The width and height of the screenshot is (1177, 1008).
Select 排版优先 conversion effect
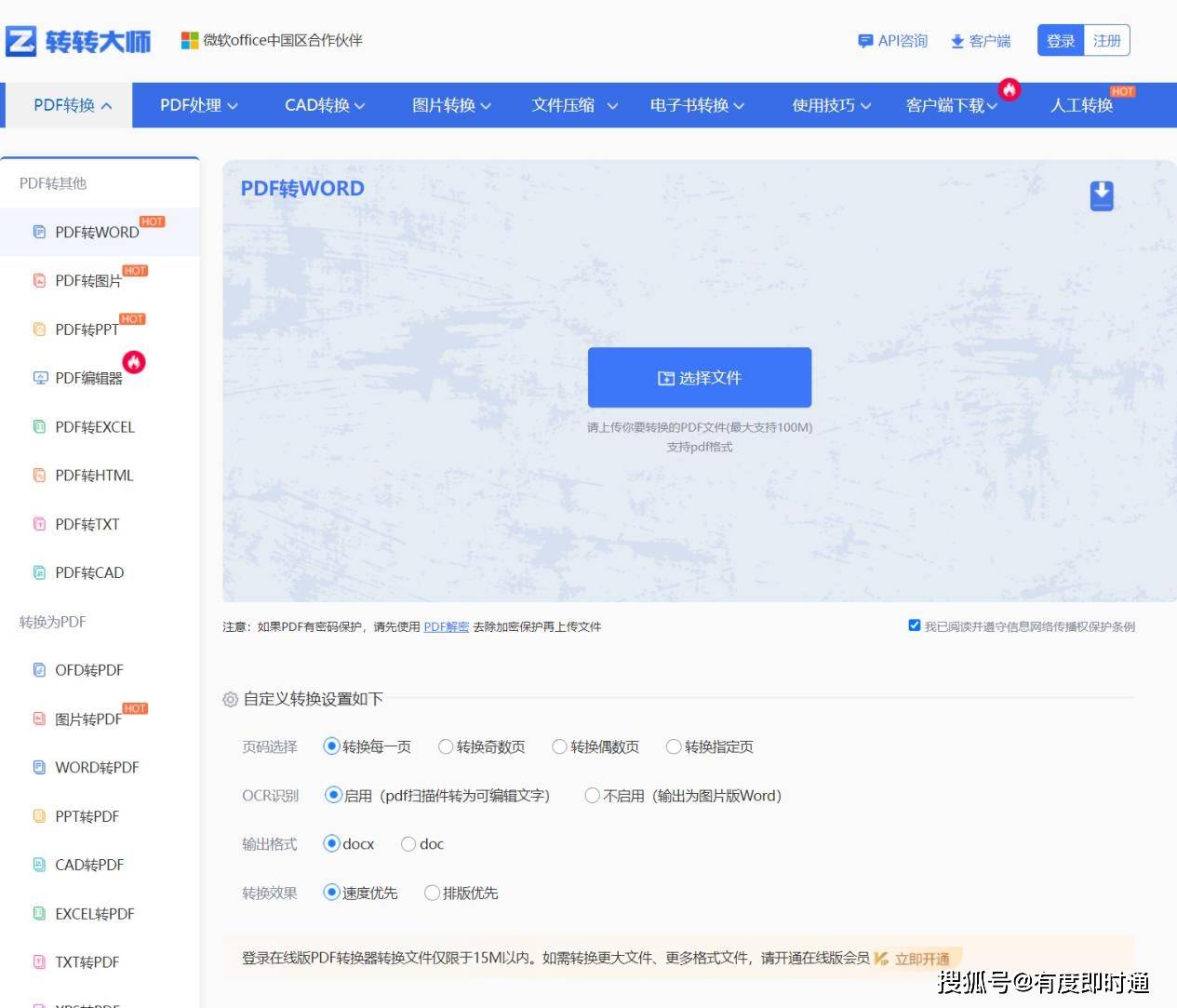[432, 893]
